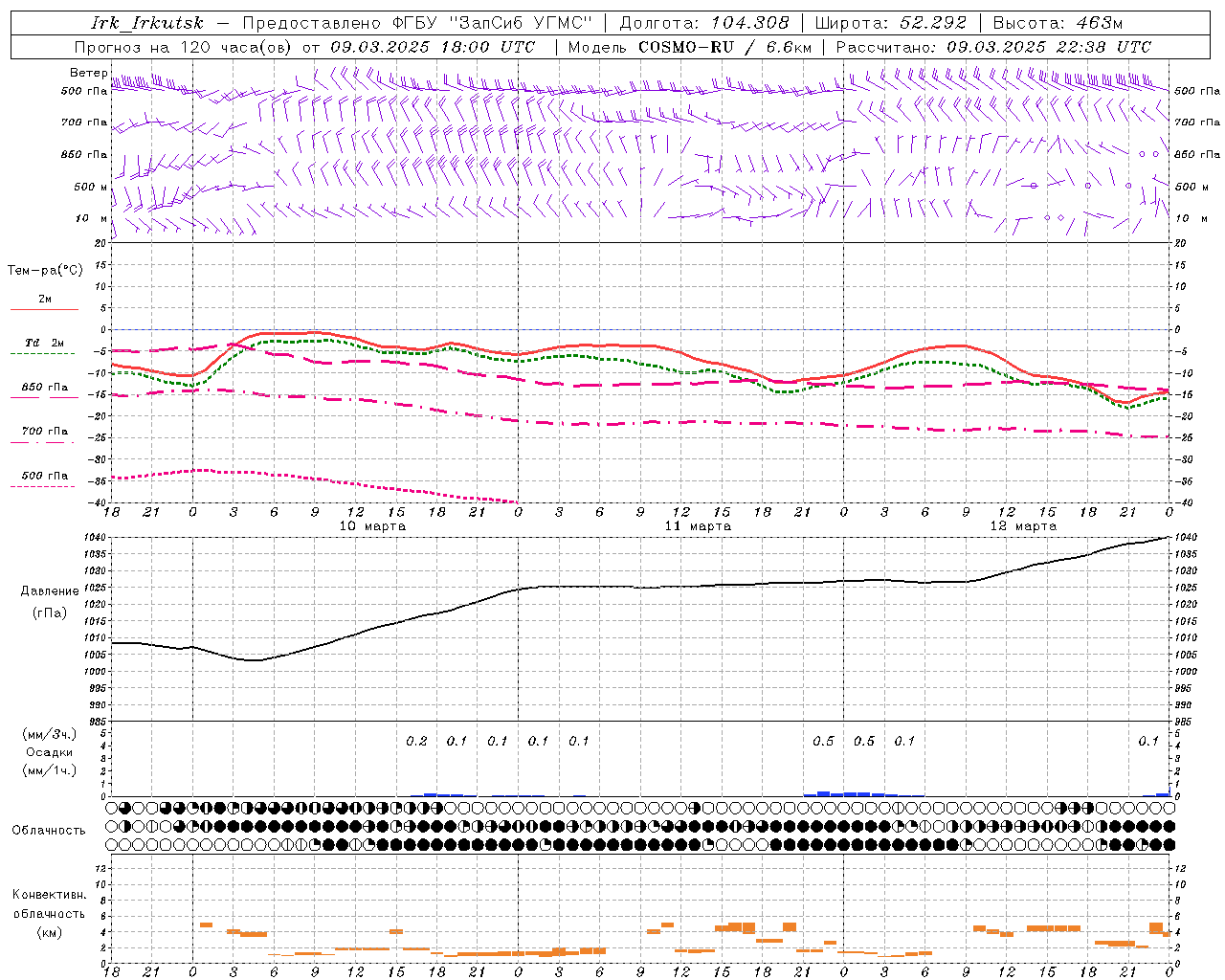Click the Td 2м dew point legend entry
1225x980 pixels.
coord(44,343)
